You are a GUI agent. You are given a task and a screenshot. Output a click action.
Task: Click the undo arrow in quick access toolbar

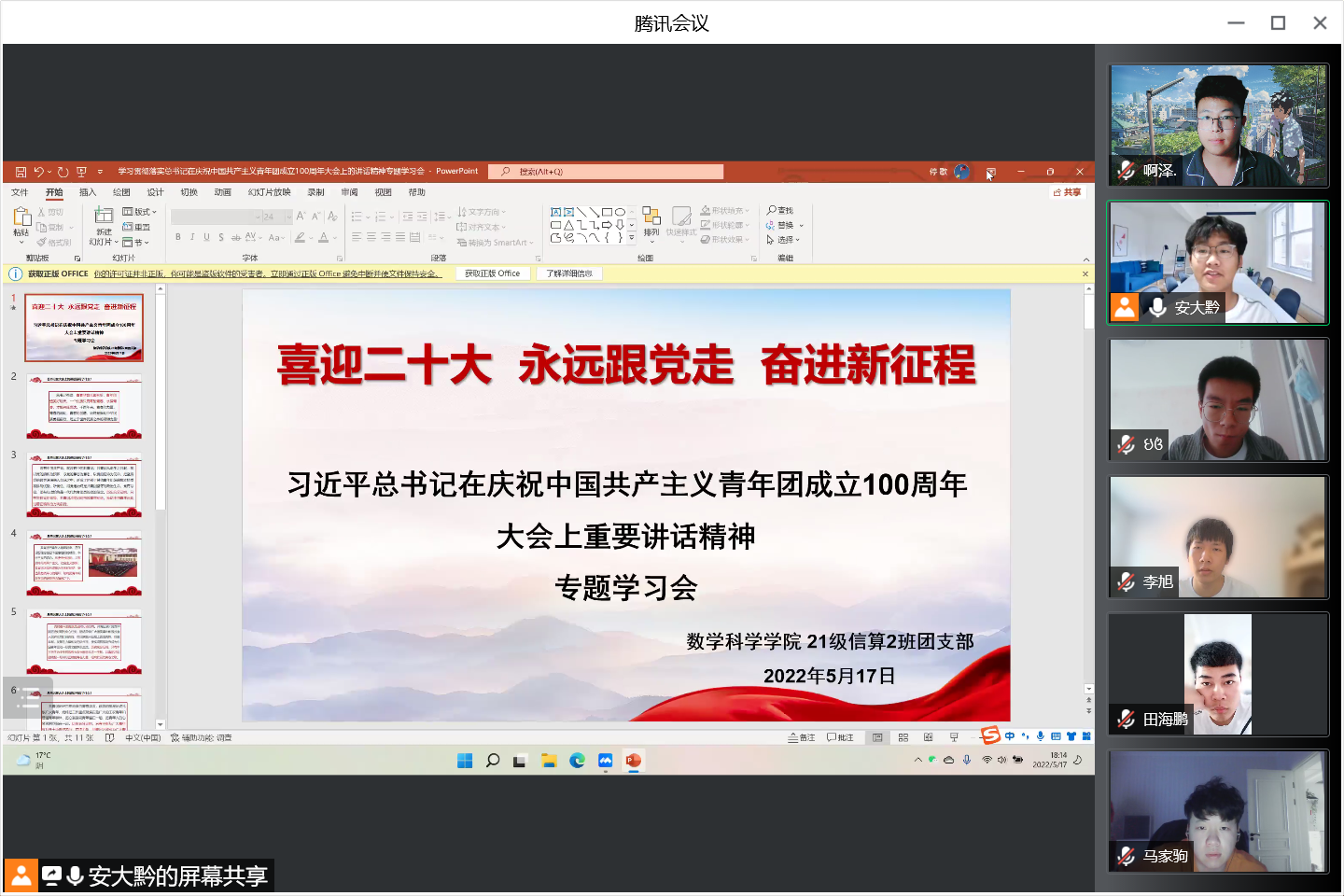[x=38, y=172]
